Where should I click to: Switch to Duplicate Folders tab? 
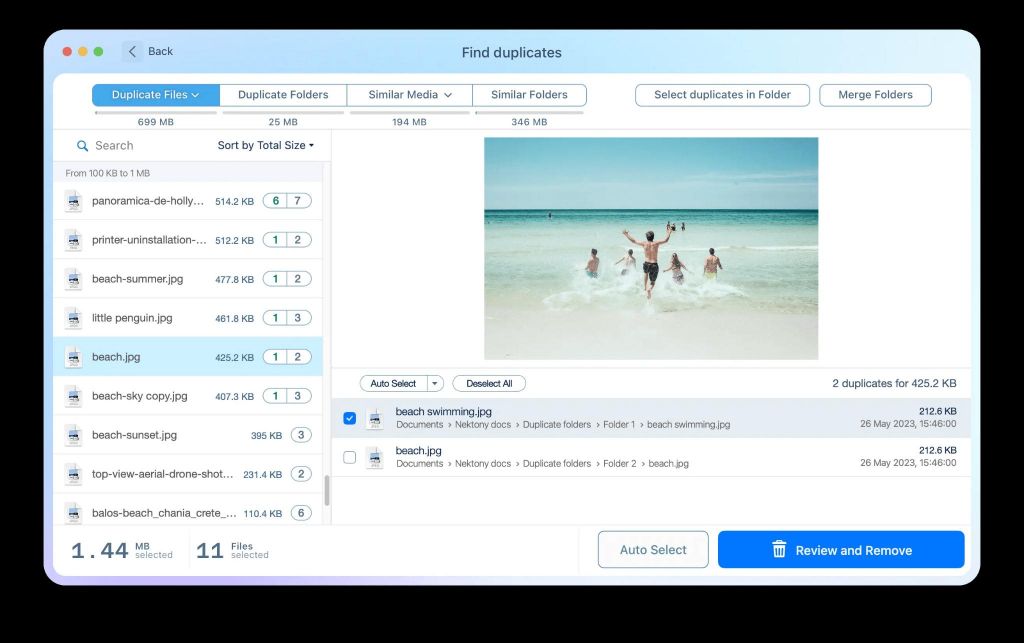click(x=283, y=95)
